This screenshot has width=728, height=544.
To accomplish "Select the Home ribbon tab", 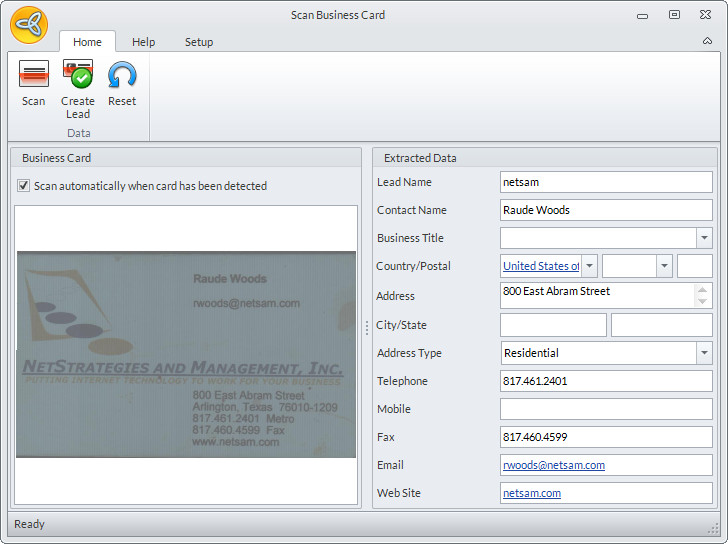I will (x=87, y=42).
